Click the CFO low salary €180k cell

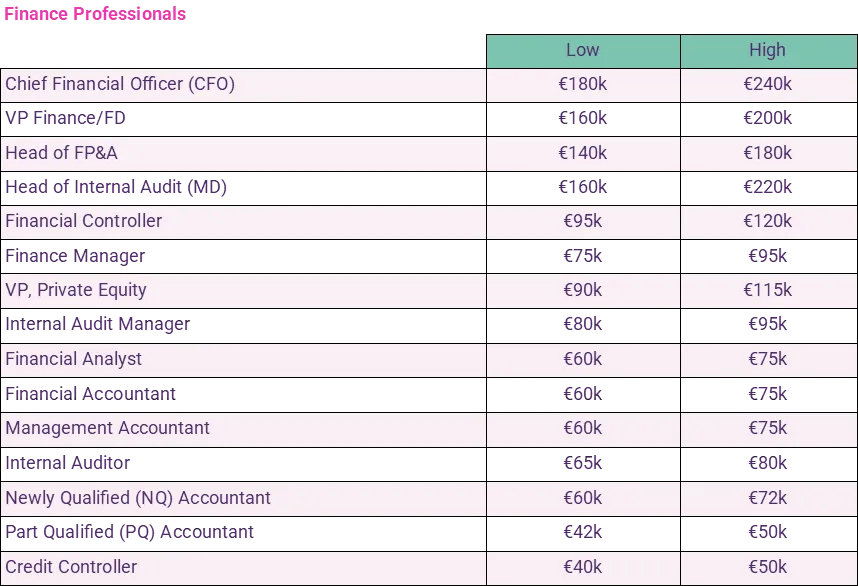(x=582, y=84)
